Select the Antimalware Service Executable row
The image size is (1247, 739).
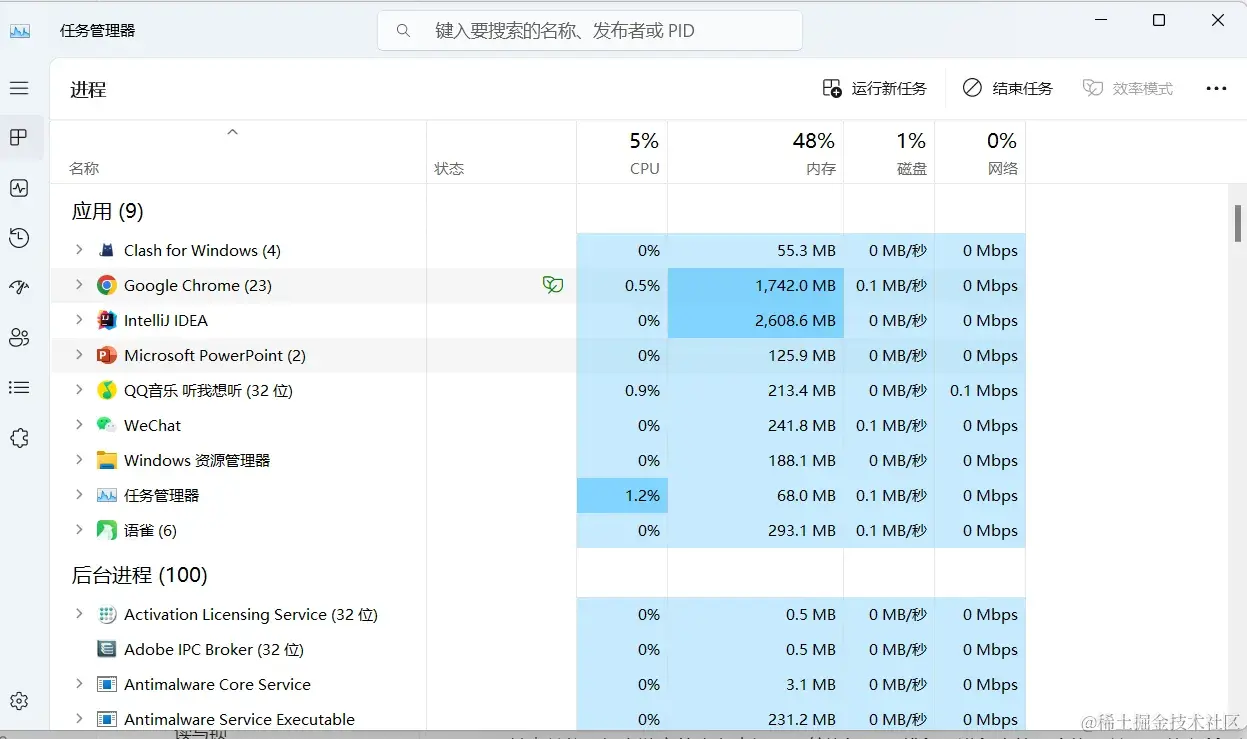(538, 719)
